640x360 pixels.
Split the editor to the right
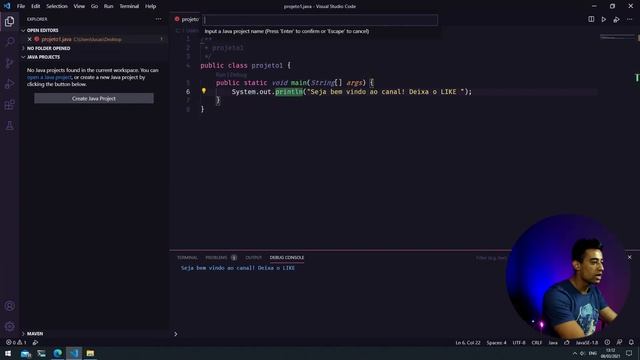591,19
